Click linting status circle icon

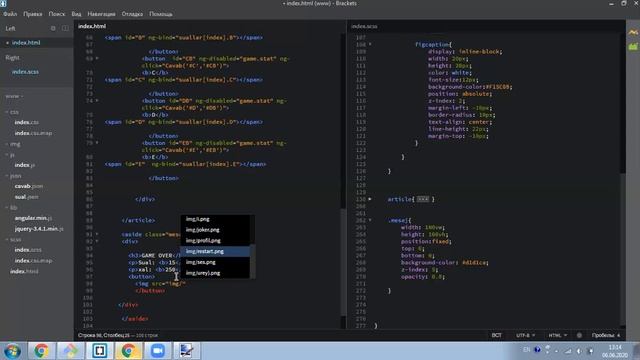579,336
